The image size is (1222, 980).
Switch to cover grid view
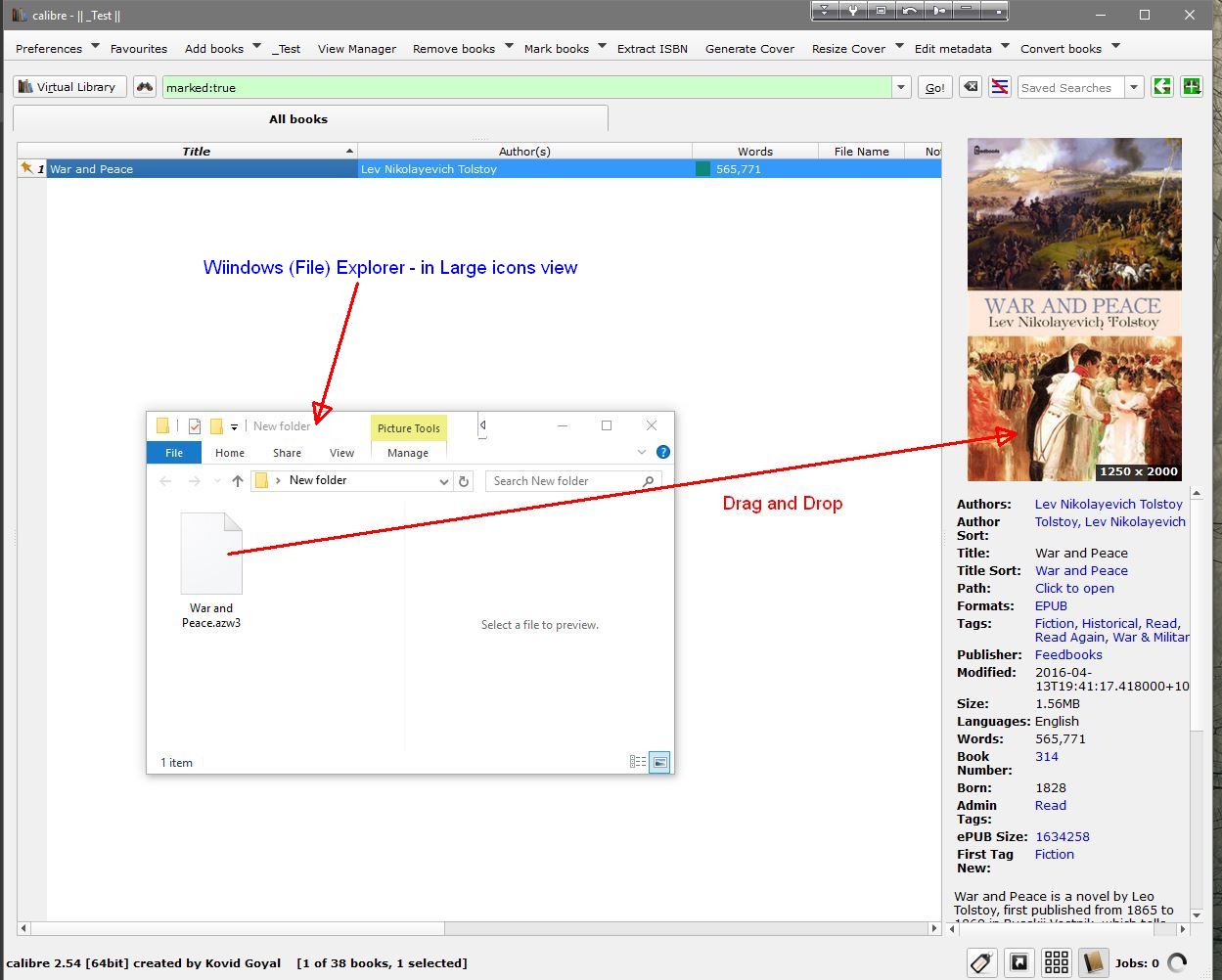pos(1057,962)
